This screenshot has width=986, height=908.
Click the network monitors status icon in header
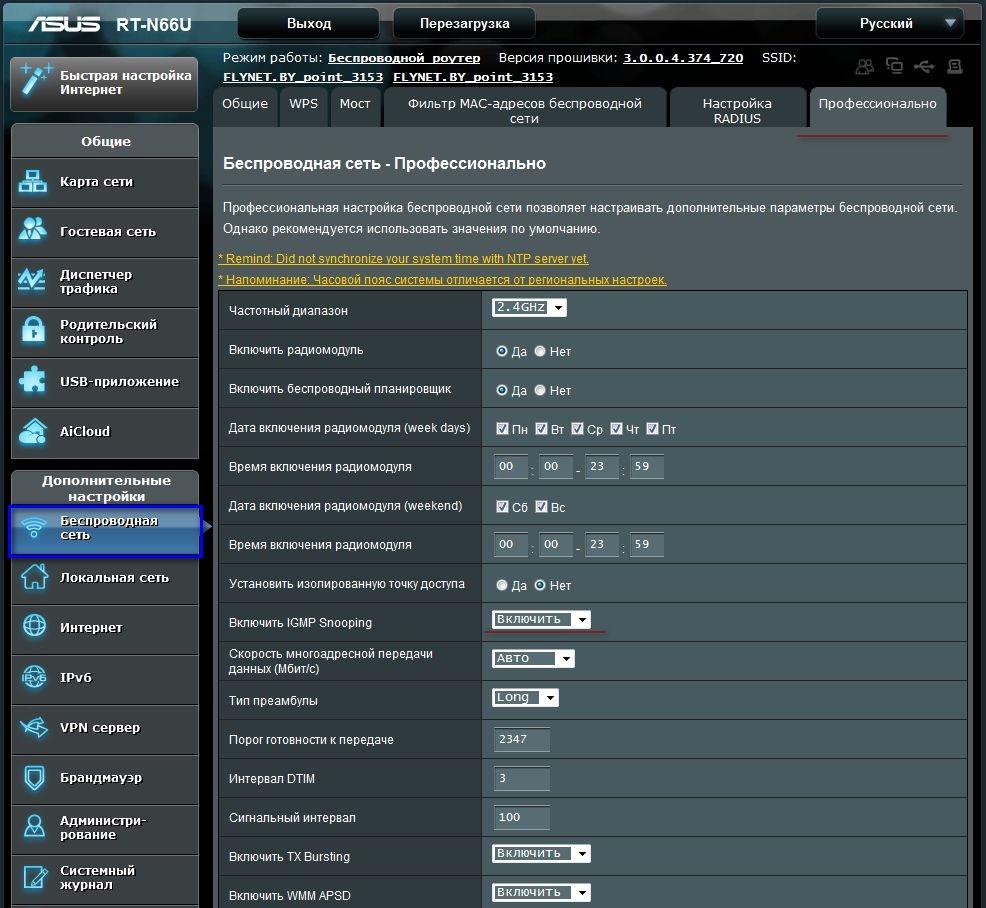point(894,65)
